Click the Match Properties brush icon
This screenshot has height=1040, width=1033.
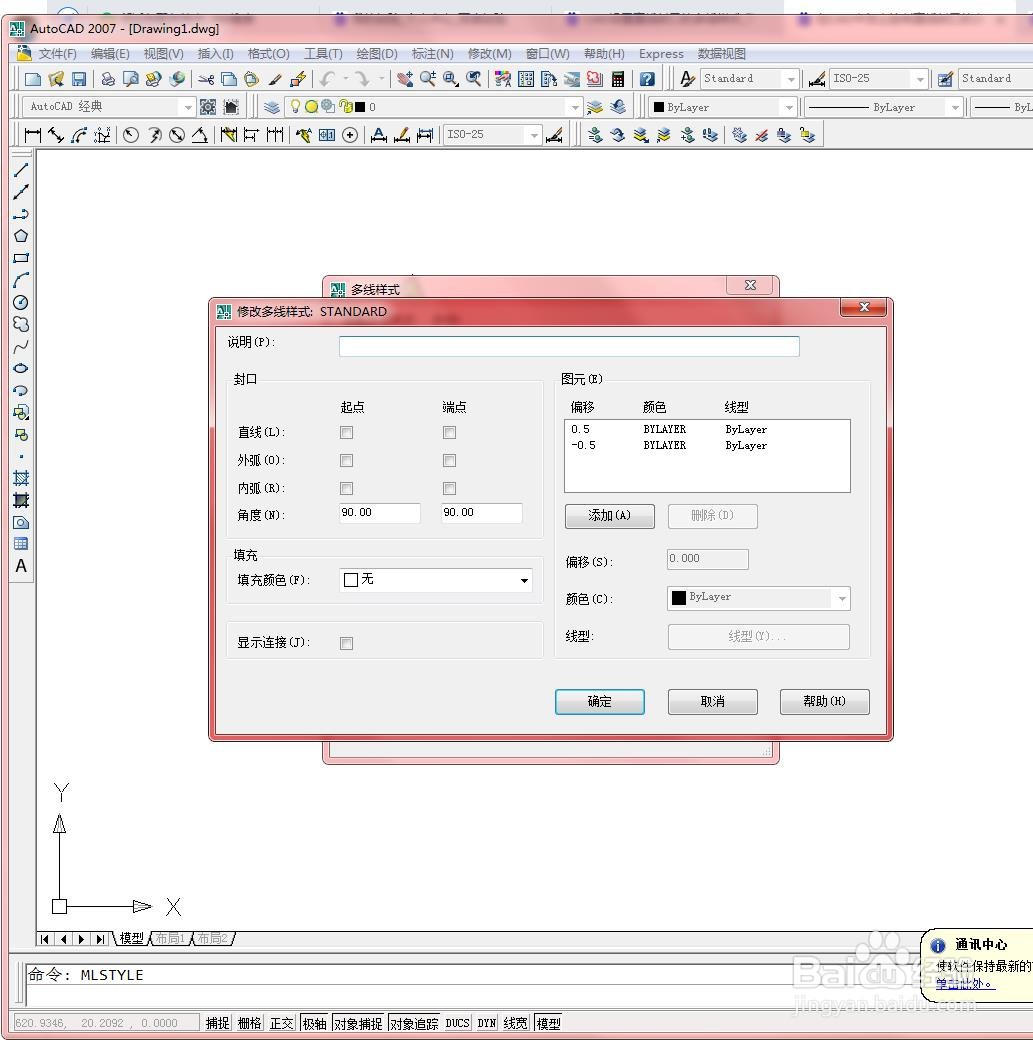pyautogui.click(x=275, y=80)
